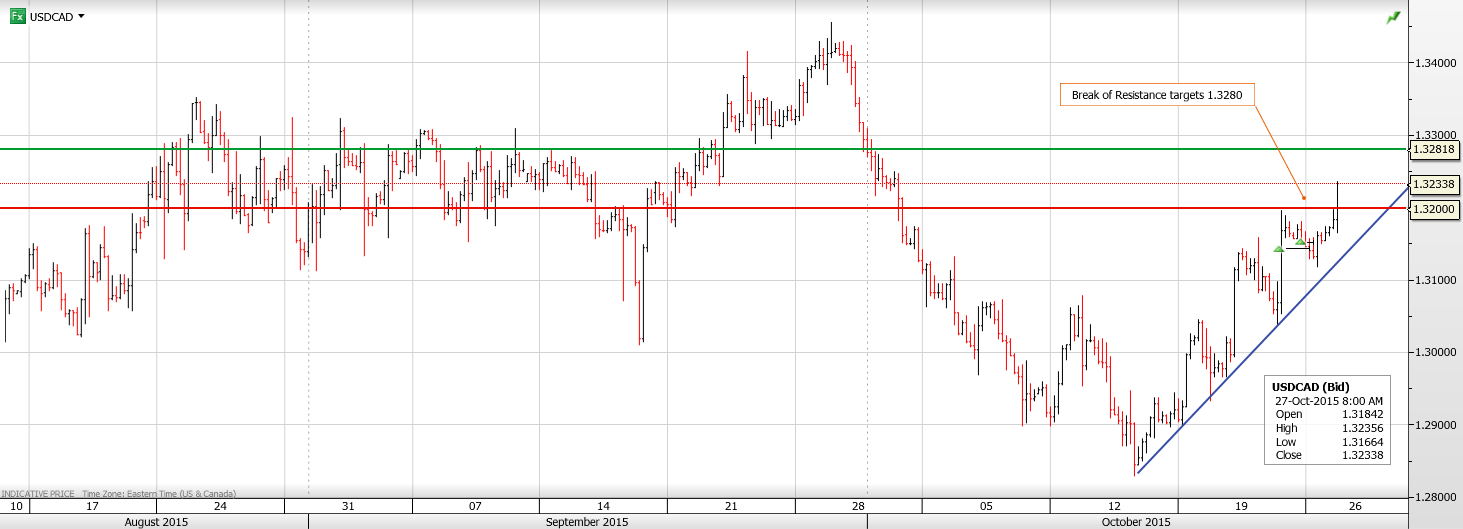This screenshot has height=529, width=1463.
Task: Click the October 2015 month label
Action: click(1135, 522)
